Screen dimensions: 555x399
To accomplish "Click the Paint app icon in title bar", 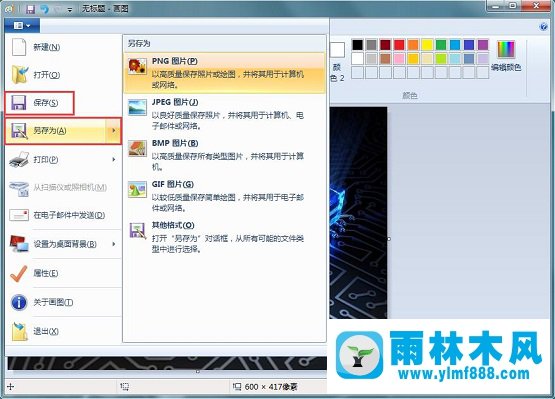I will click(x=10, y=9).
